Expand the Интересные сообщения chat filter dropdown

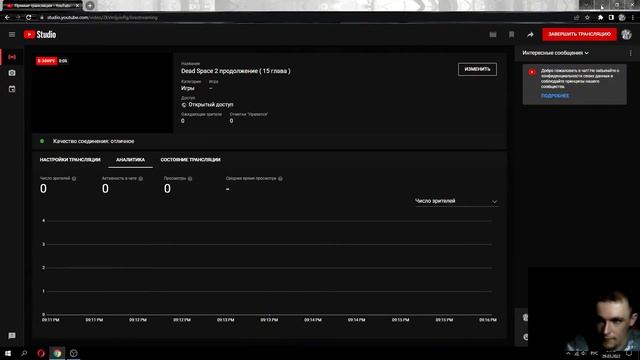556,53
